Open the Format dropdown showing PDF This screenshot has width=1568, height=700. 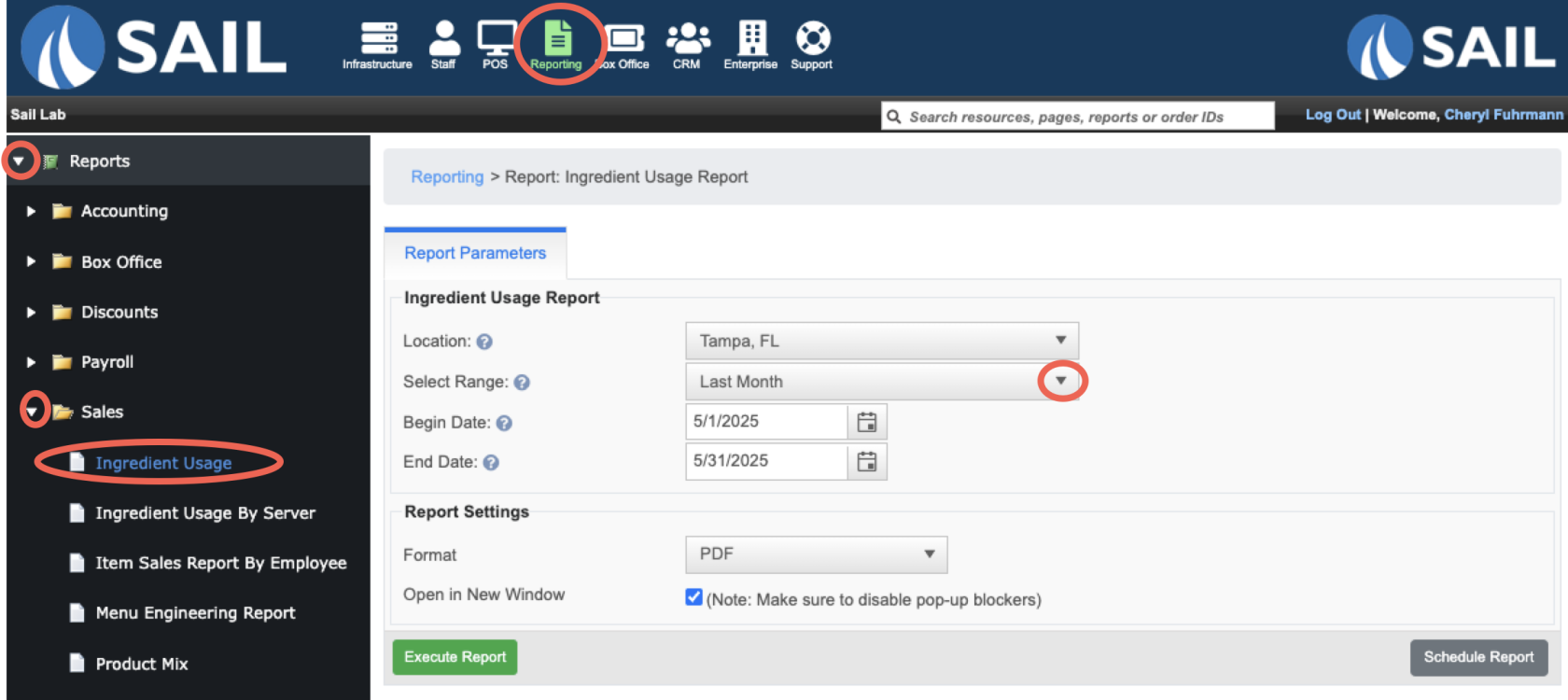(816, 554)
